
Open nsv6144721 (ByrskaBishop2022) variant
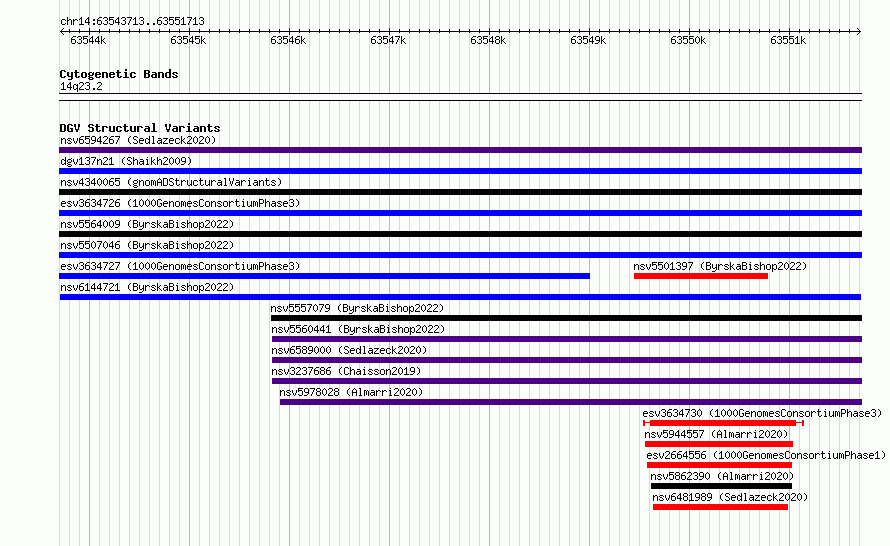coord(147,287)
